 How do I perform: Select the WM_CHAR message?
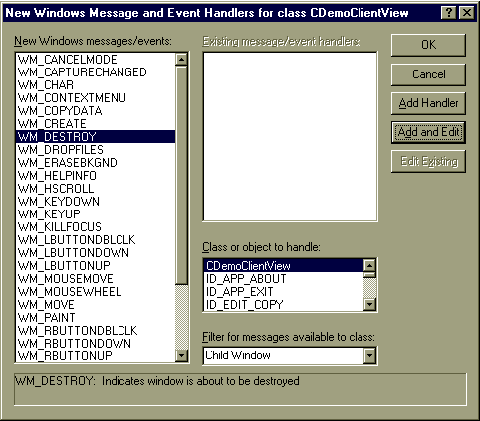tap(95, 85)
